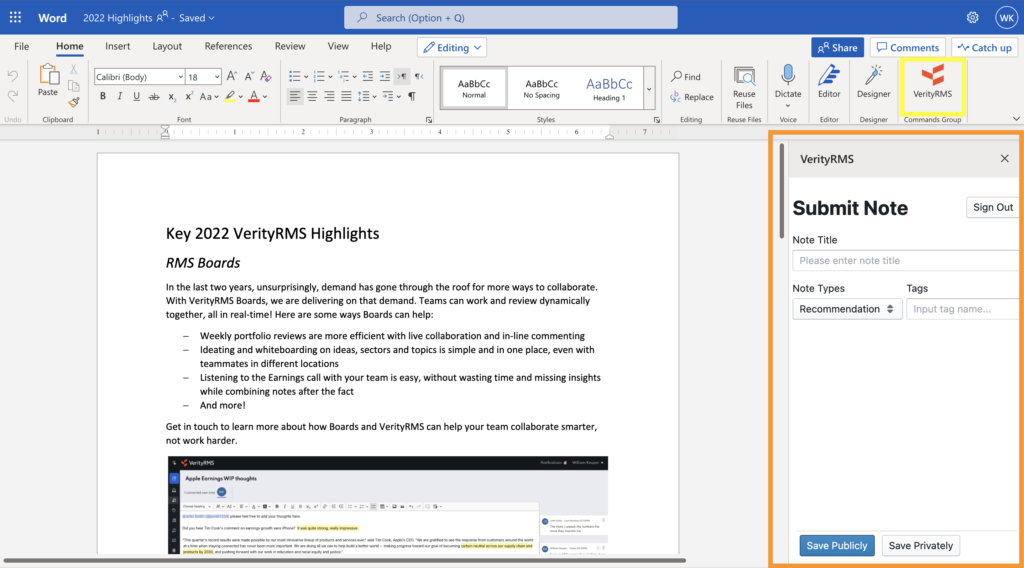The image size is (1024, 568).
Task: Click Save Publicly
Action: [x=837, y=546]
